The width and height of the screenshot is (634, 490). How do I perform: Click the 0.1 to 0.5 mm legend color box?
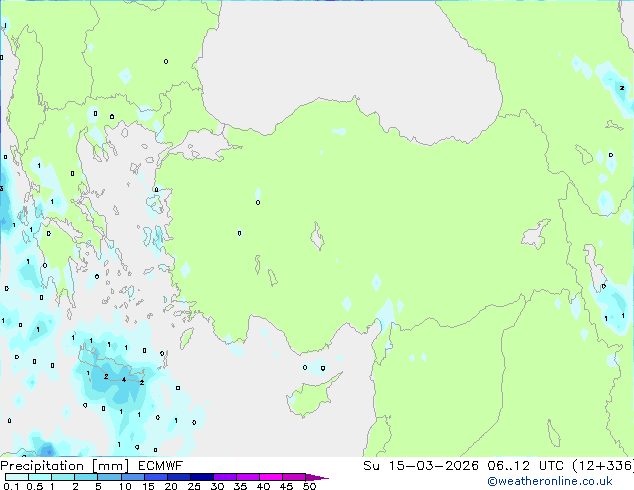pos(17,477)
